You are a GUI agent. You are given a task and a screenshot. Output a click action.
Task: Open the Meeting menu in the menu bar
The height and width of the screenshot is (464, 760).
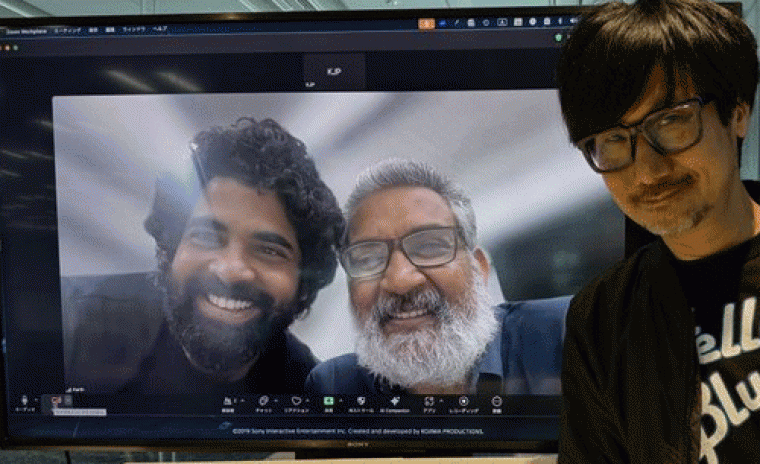[x=68, y=30]
